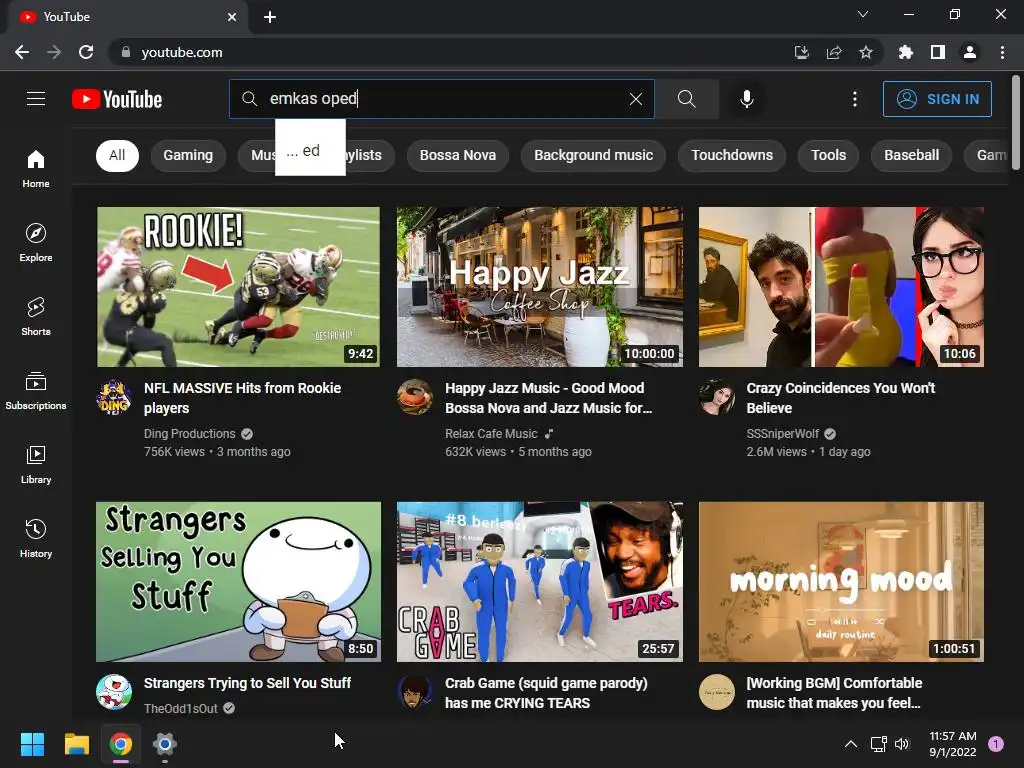
Task: Select the Background music filter chip
Action: pyautogui.click(x=594, y=155)
